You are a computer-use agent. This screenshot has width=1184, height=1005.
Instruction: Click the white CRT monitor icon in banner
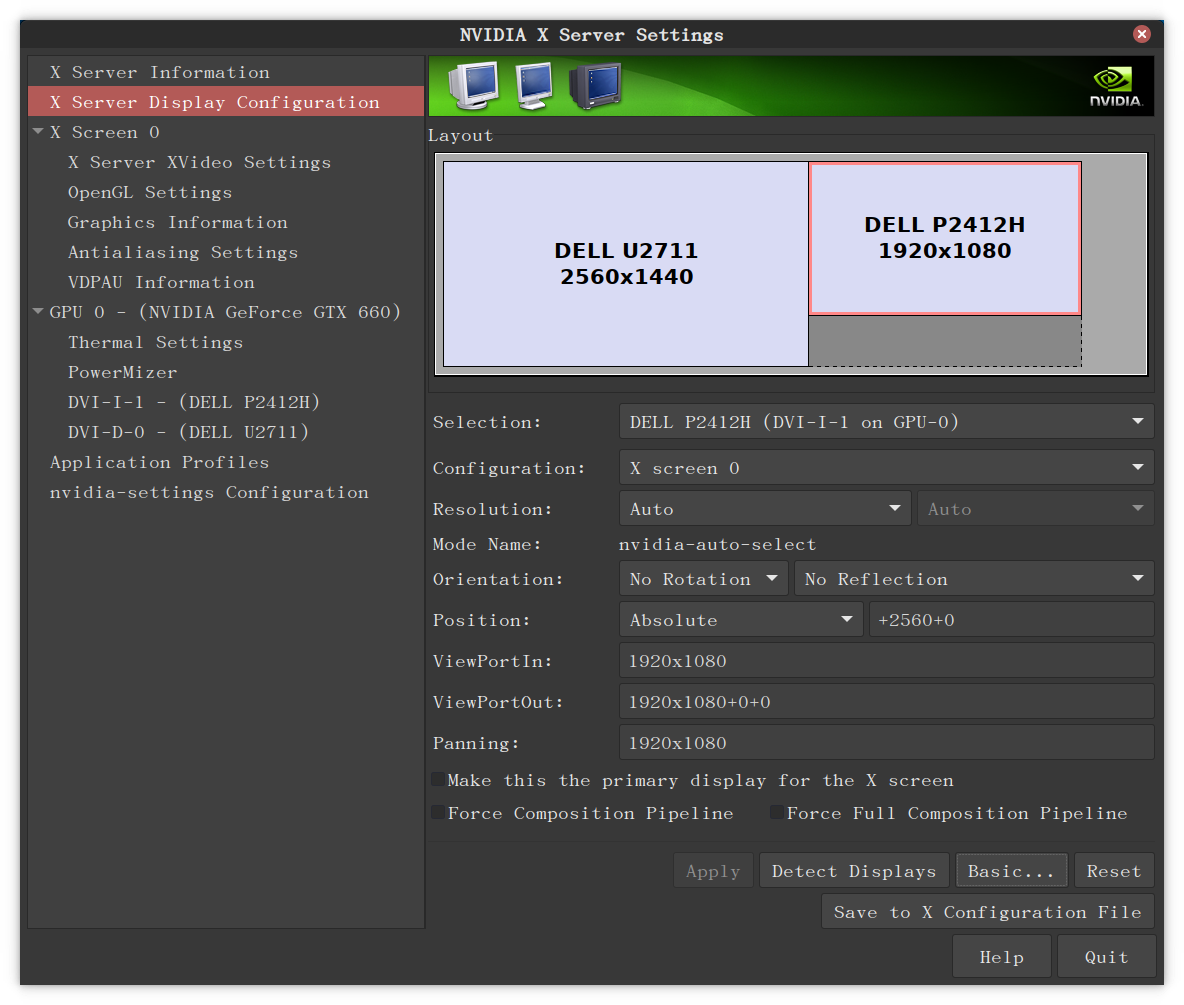pos(473,85)
